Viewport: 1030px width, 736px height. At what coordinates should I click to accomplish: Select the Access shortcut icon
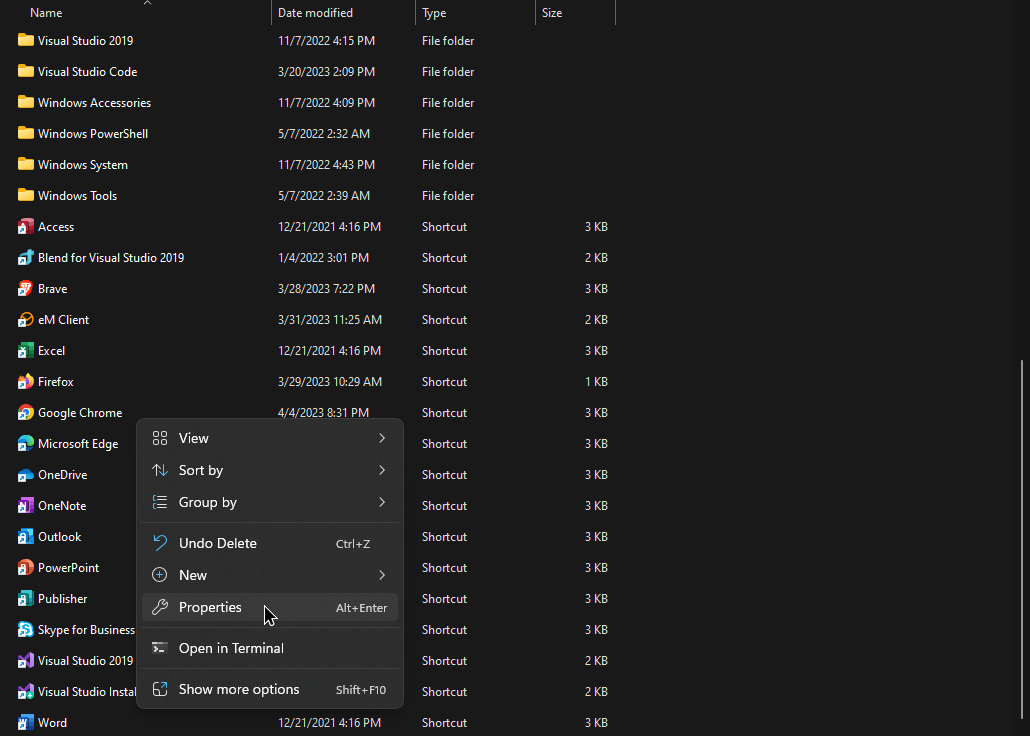(x=26, y=226)
